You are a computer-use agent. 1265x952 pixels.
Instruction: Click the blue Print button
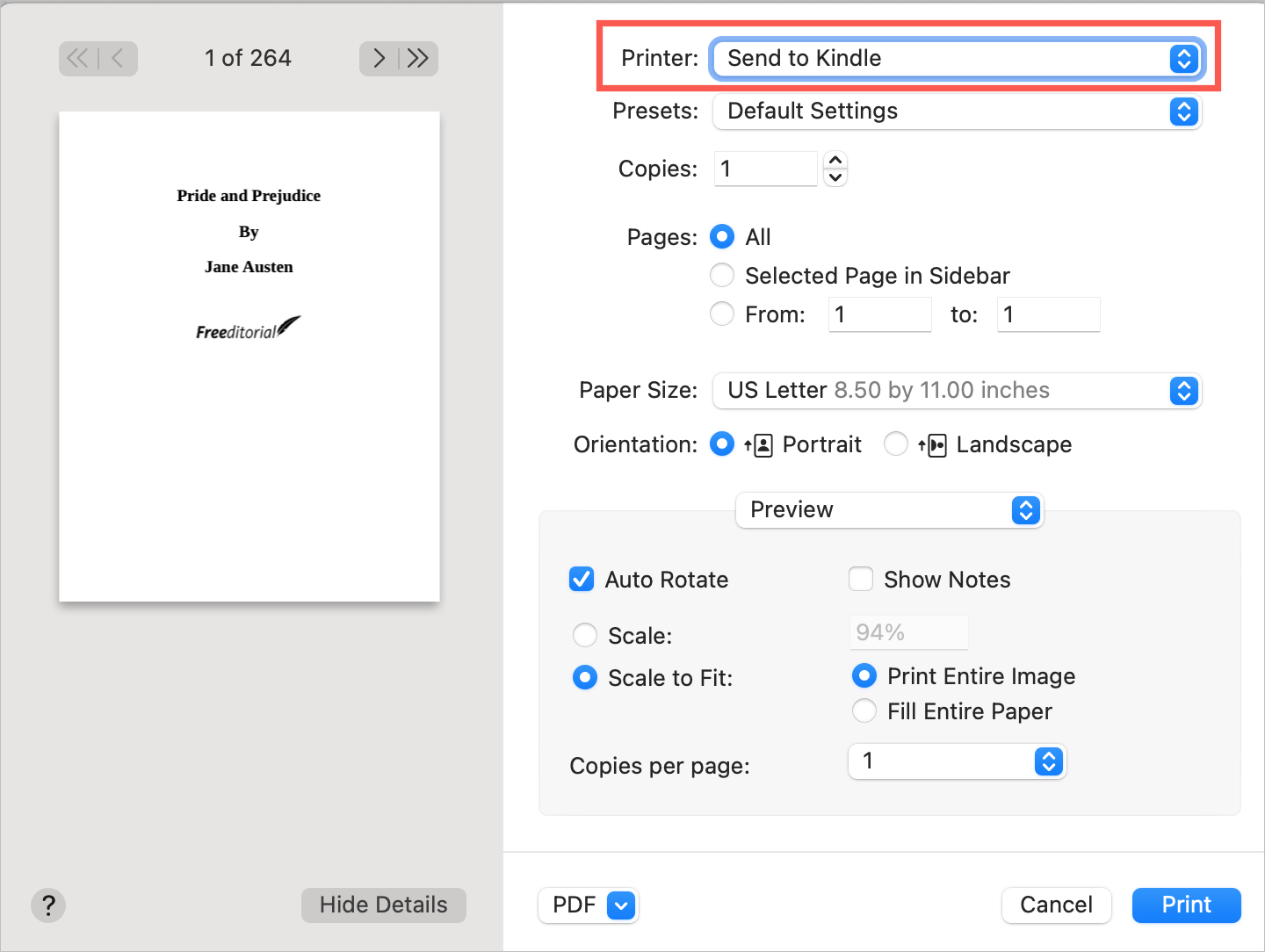pyautogui.click(x=1187, y=905)
